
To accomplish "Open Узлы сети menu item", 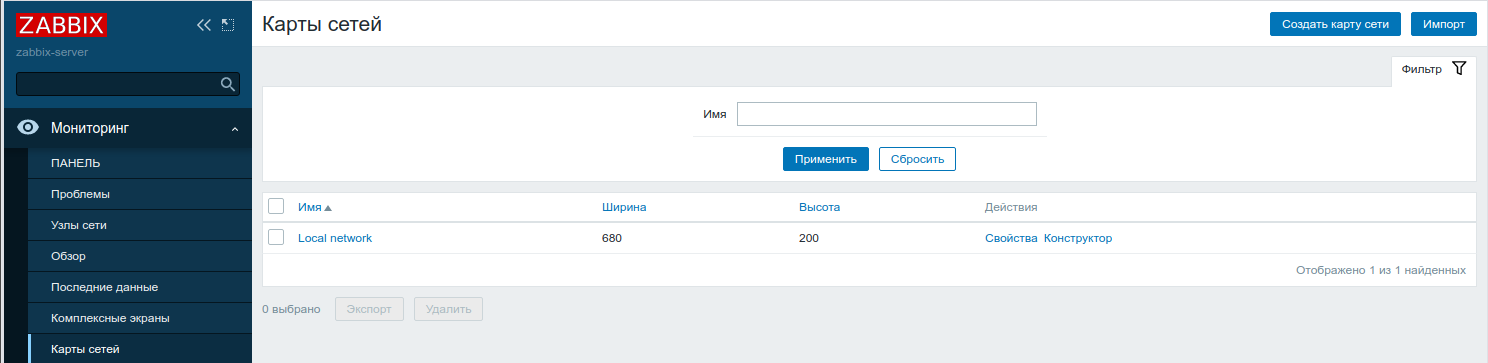I will click(79, 225).
